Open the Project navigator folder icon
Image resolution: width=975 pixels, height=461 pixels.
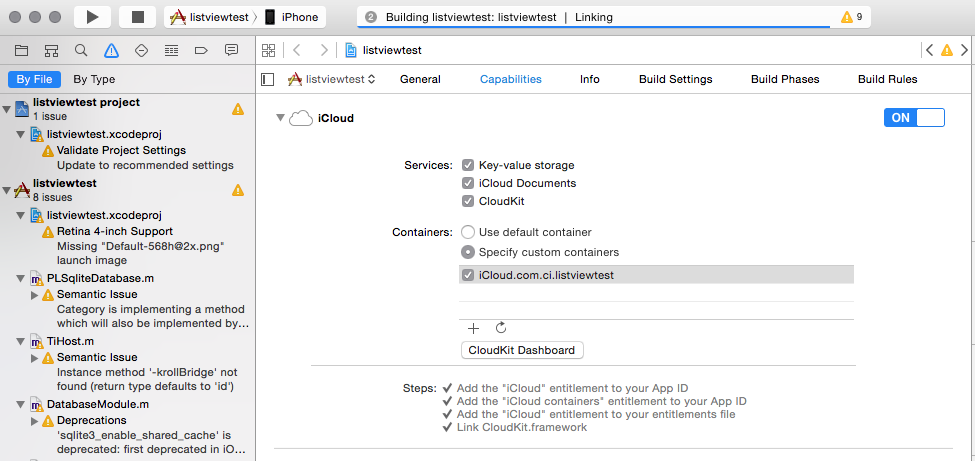point(21,50)
